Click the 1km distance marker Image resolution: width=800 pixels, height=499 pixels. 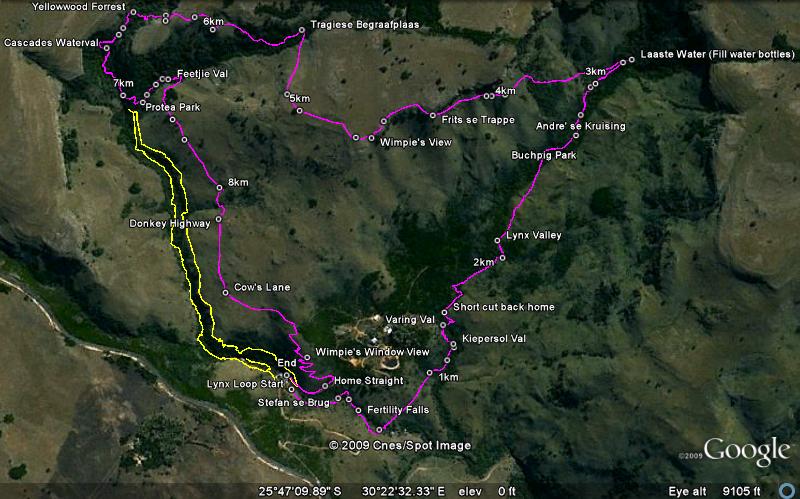coord(430,373)
